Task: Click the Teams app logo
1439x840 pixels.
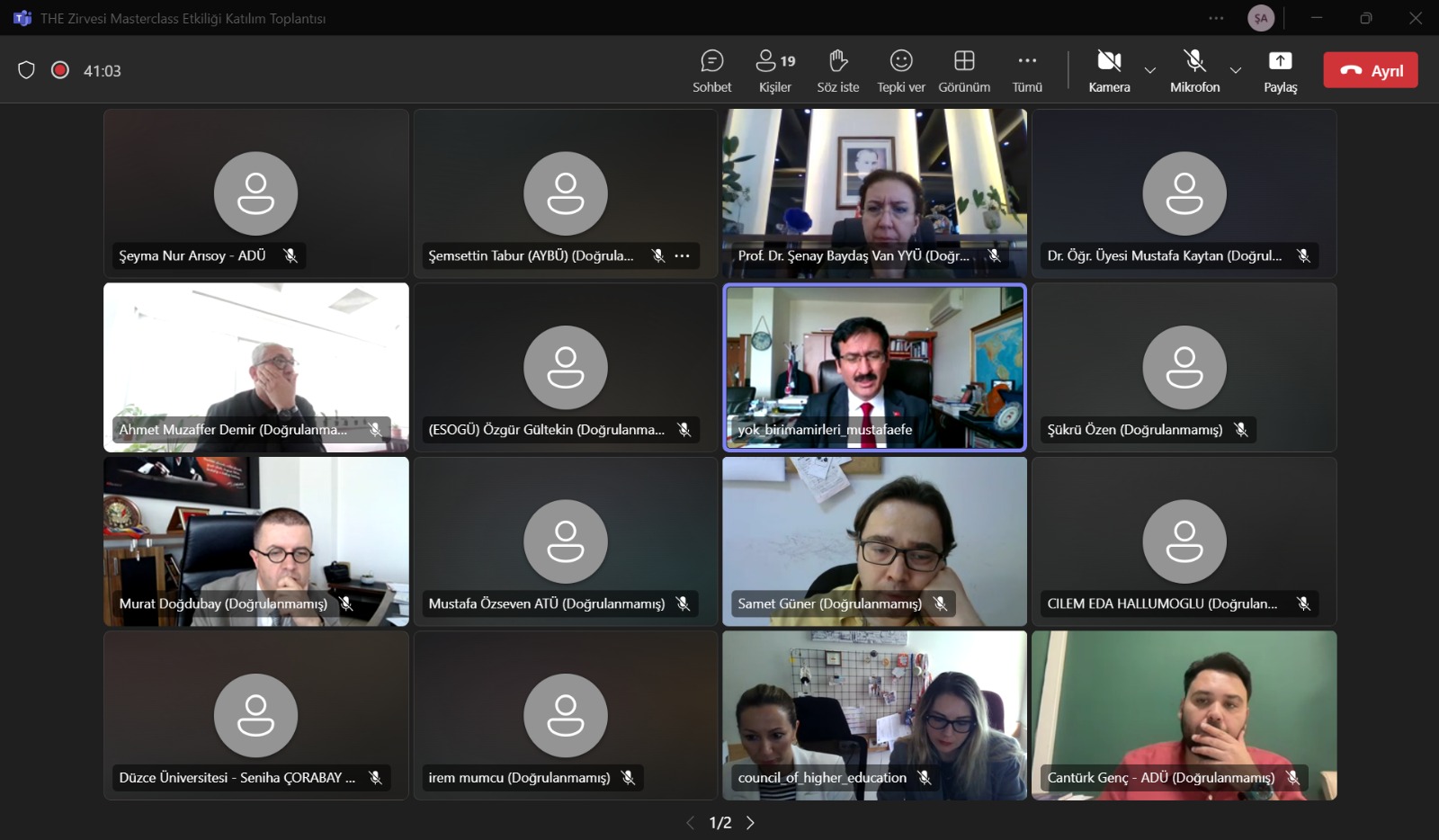Action: [22, 18]
